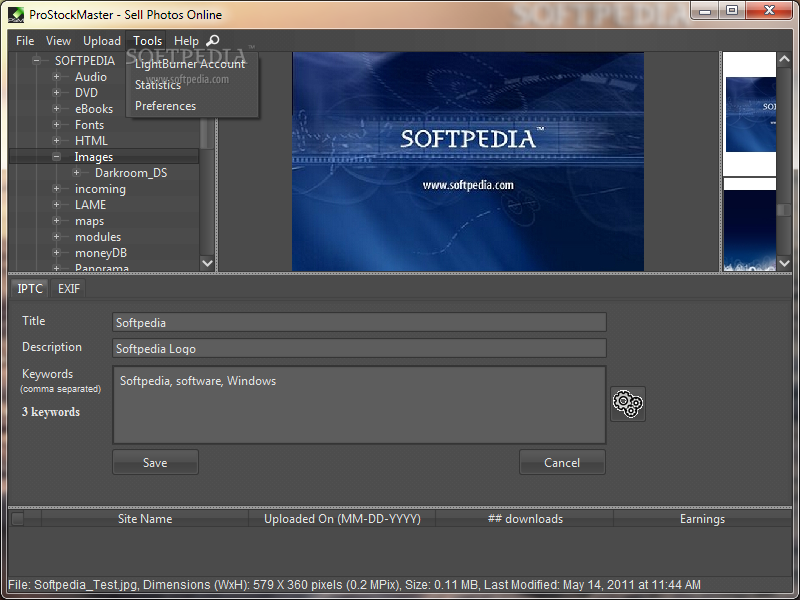Cancel the metadata edits
Screen dimensions: 800x600
coord(562,462)
